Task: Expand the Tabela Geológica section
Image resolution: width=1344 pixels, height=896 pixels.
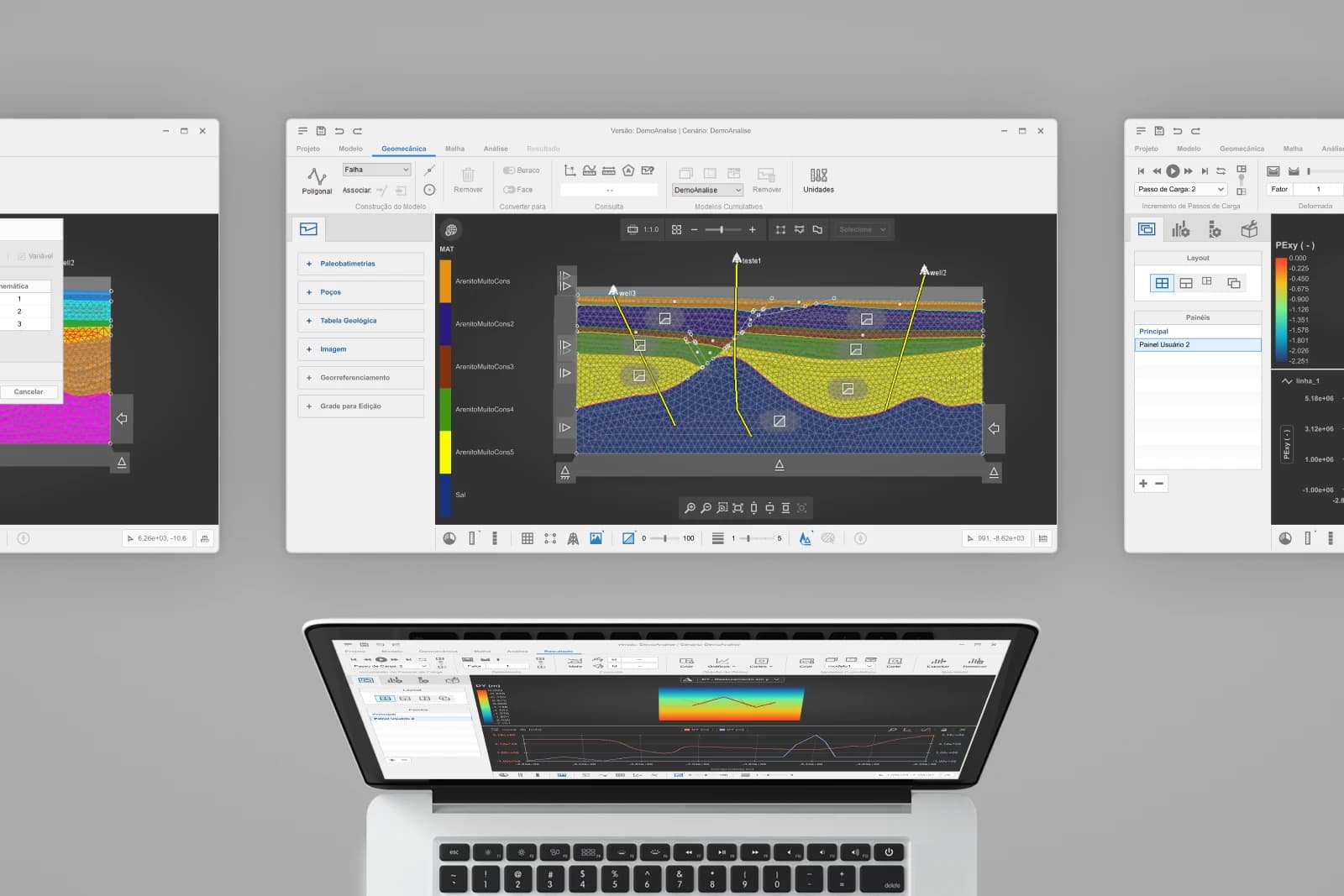Action: (360, 321)
